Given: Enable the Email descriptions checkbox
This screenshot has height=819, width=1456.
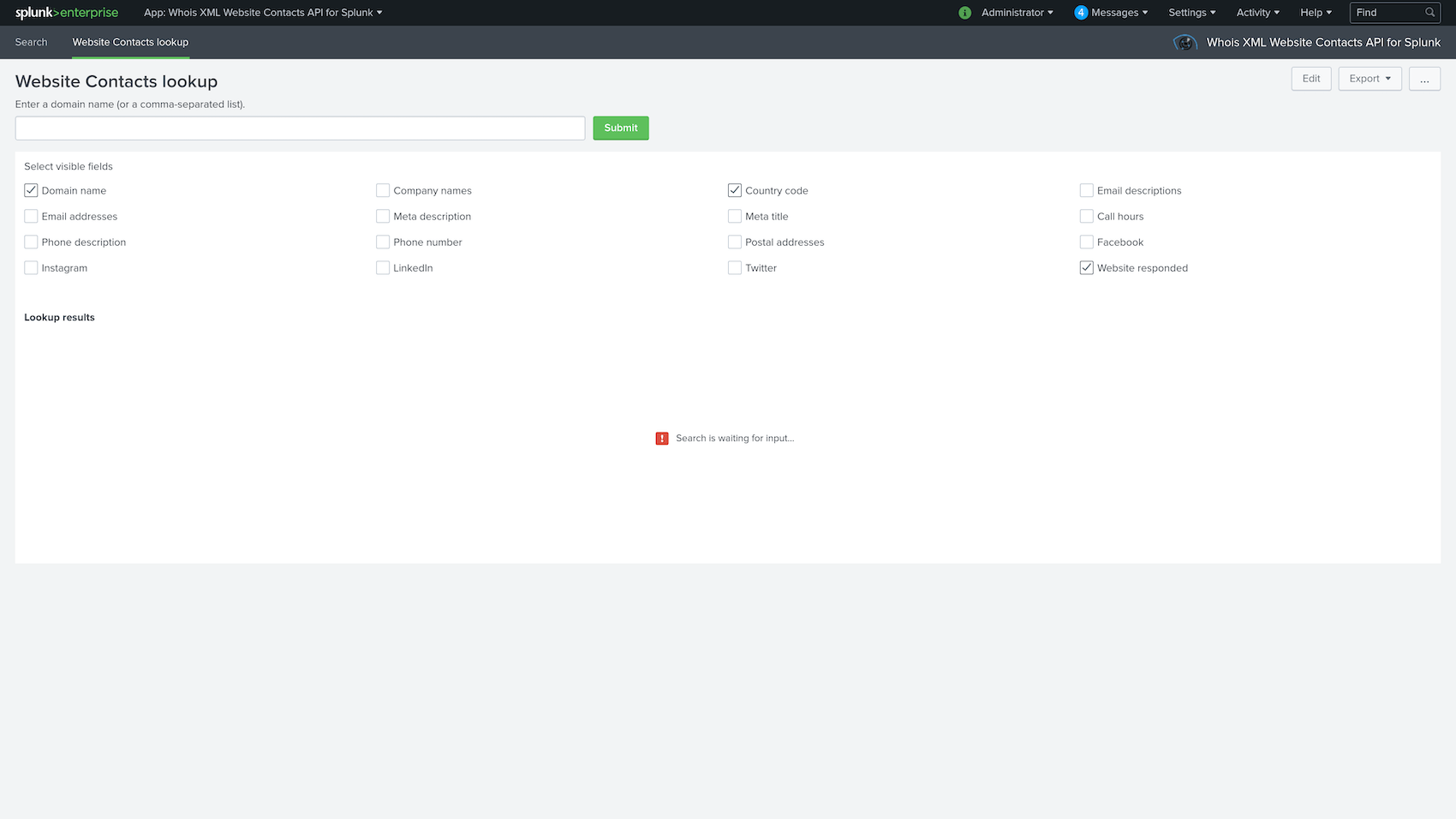Looking at the screenshot, I should pyautogui.click(x=1087, y=190).
